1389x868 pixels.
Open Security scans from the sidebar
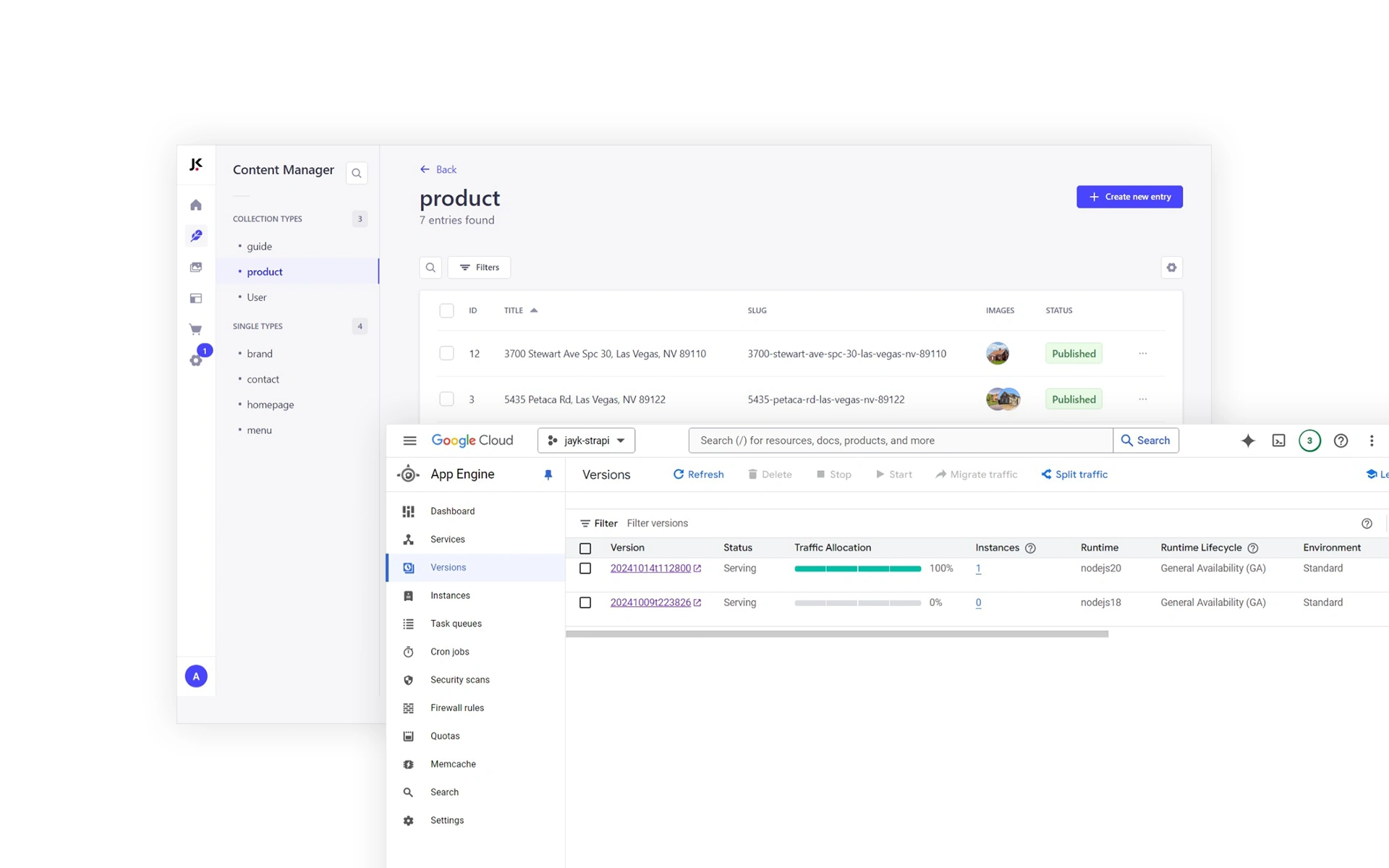pyautogui.click(x=460, y=679)
